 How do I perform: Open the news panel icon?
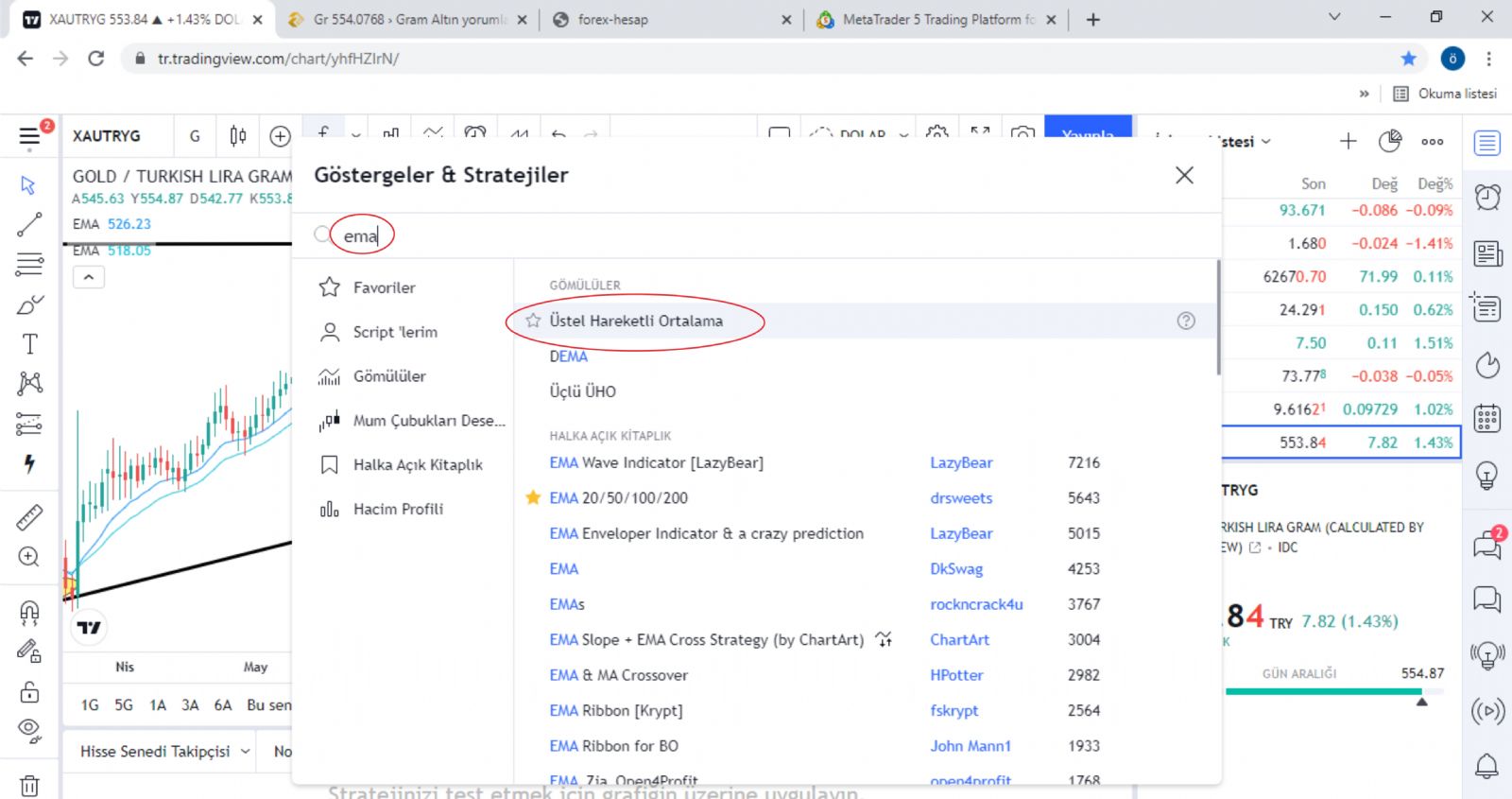click(x=1487, y=253)
